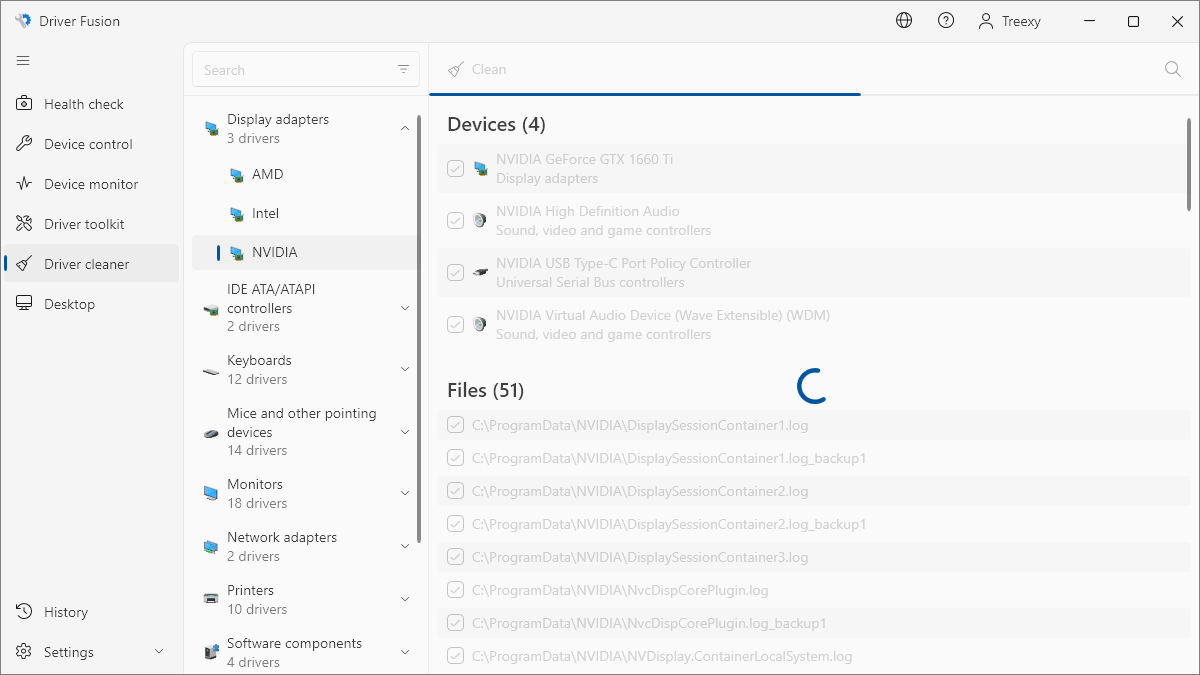Click the help question mark icon
Viewport: 1200px width, 675px height.
click(946, 21)
